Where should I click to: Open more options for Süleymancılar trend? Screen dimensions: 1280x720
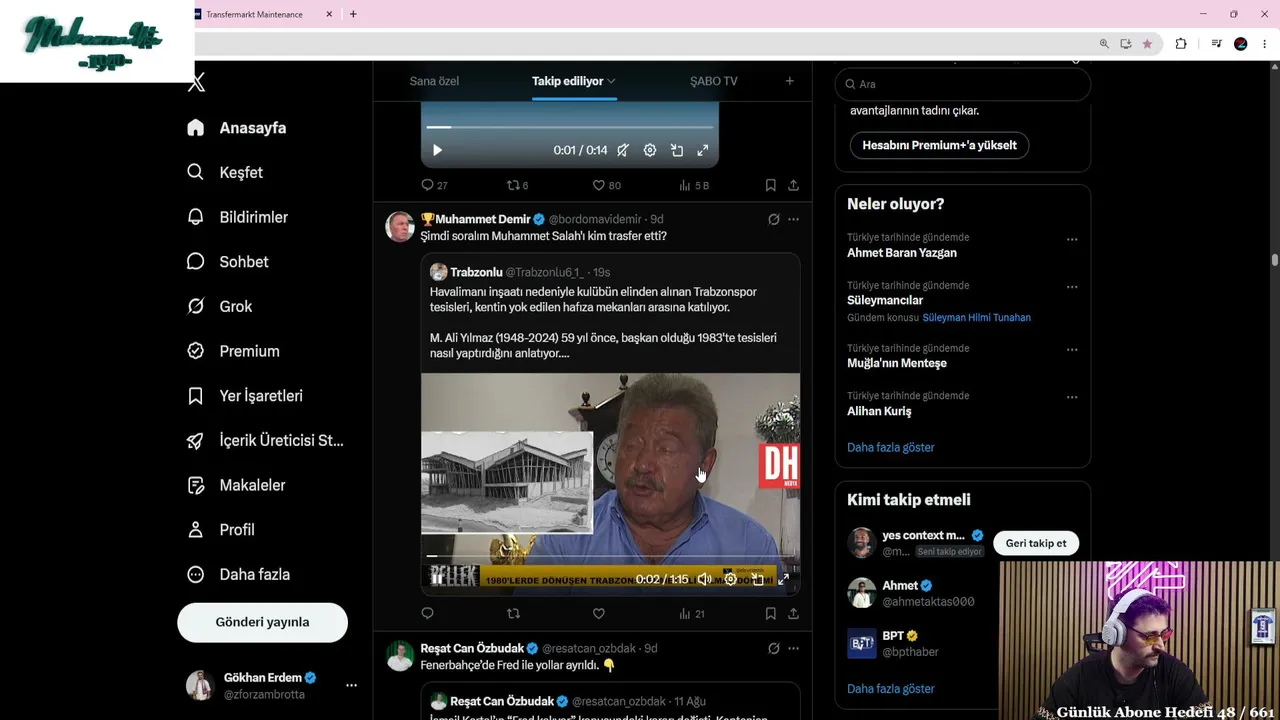point(1072,287)
